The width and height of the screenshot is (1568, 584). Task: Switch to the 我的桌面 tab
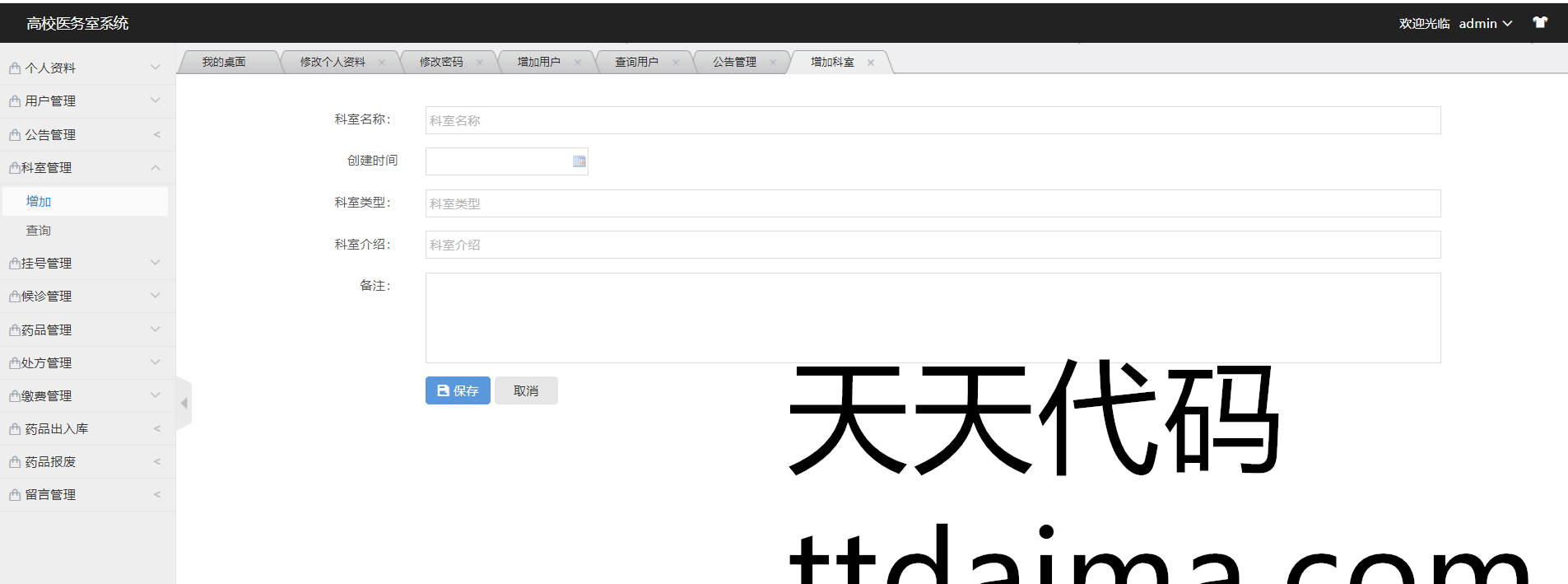coord(224,62)
